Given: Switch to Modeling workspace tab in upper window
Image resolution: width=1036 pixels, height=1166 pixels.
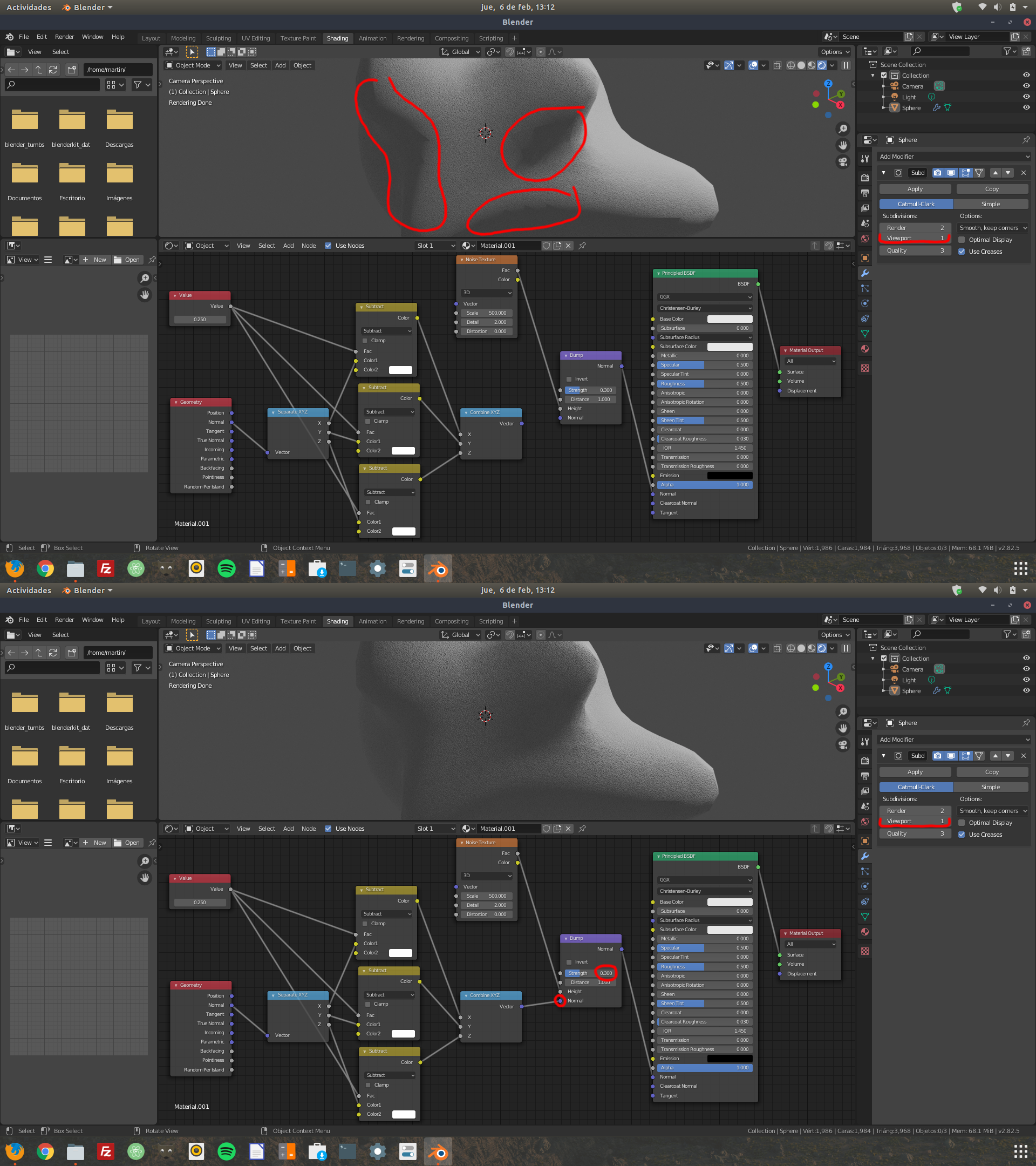Looking at the screenshot, I should pos(183,39).
